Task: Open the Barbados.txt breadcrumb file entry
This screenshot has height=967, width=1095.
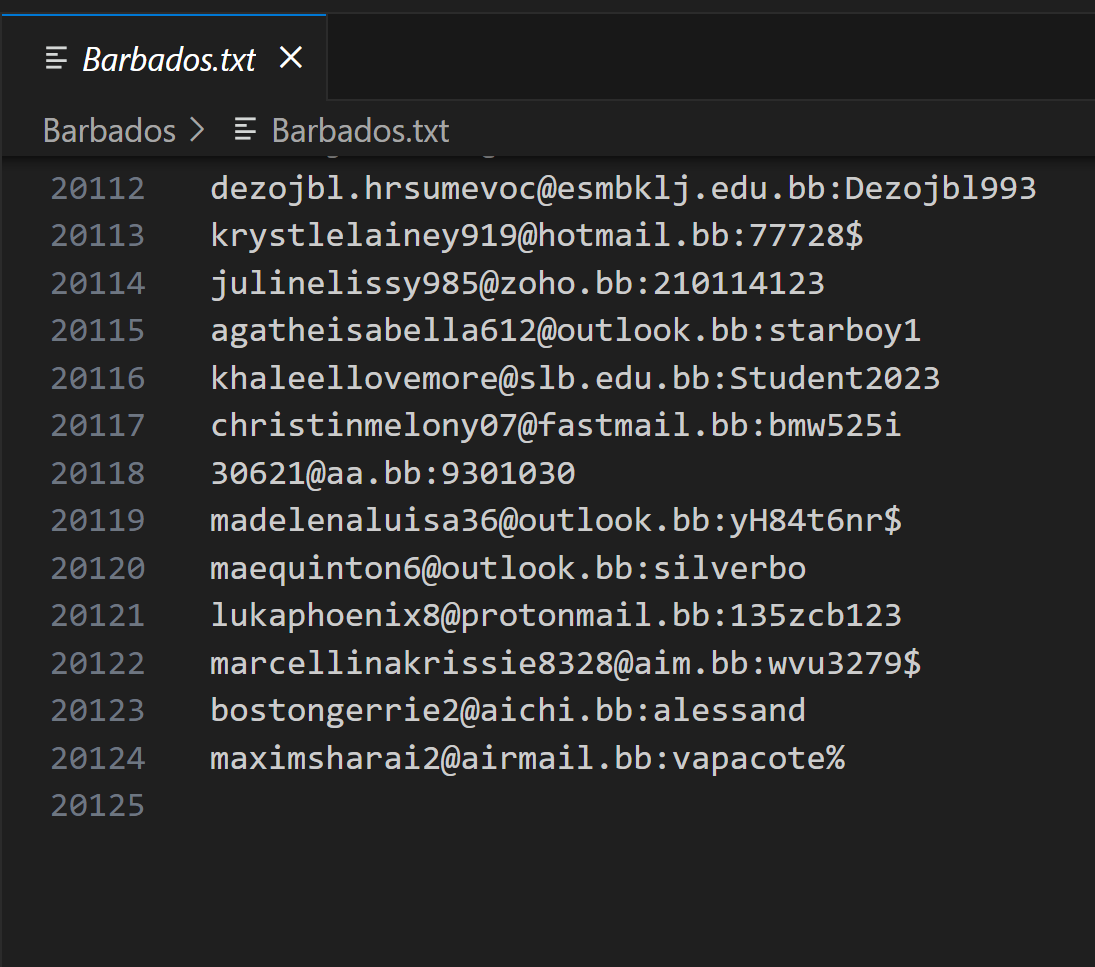Action: pos(360,130)
